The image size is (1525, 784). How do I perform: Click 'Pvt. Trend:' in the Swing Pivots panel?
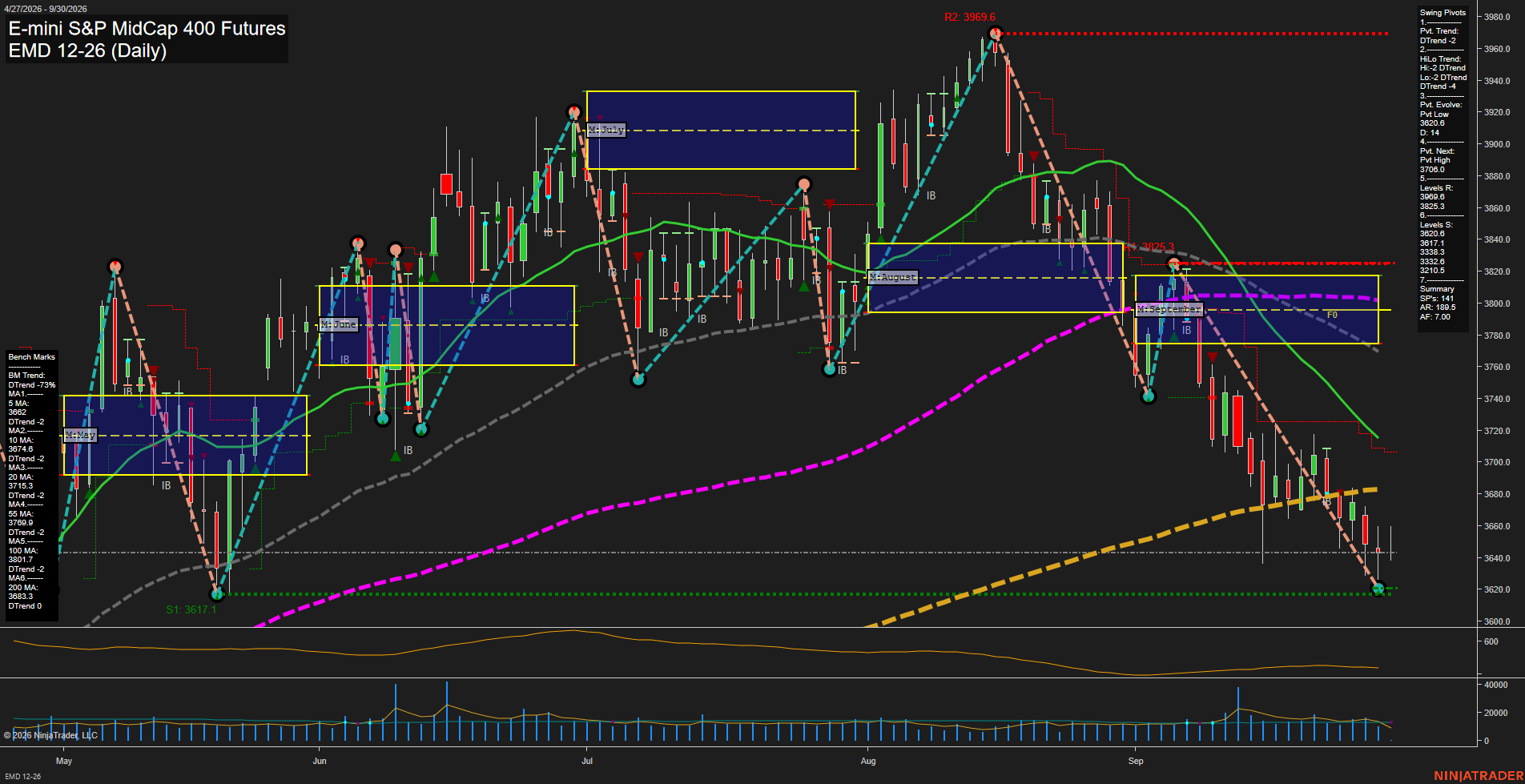point(1439,31)
